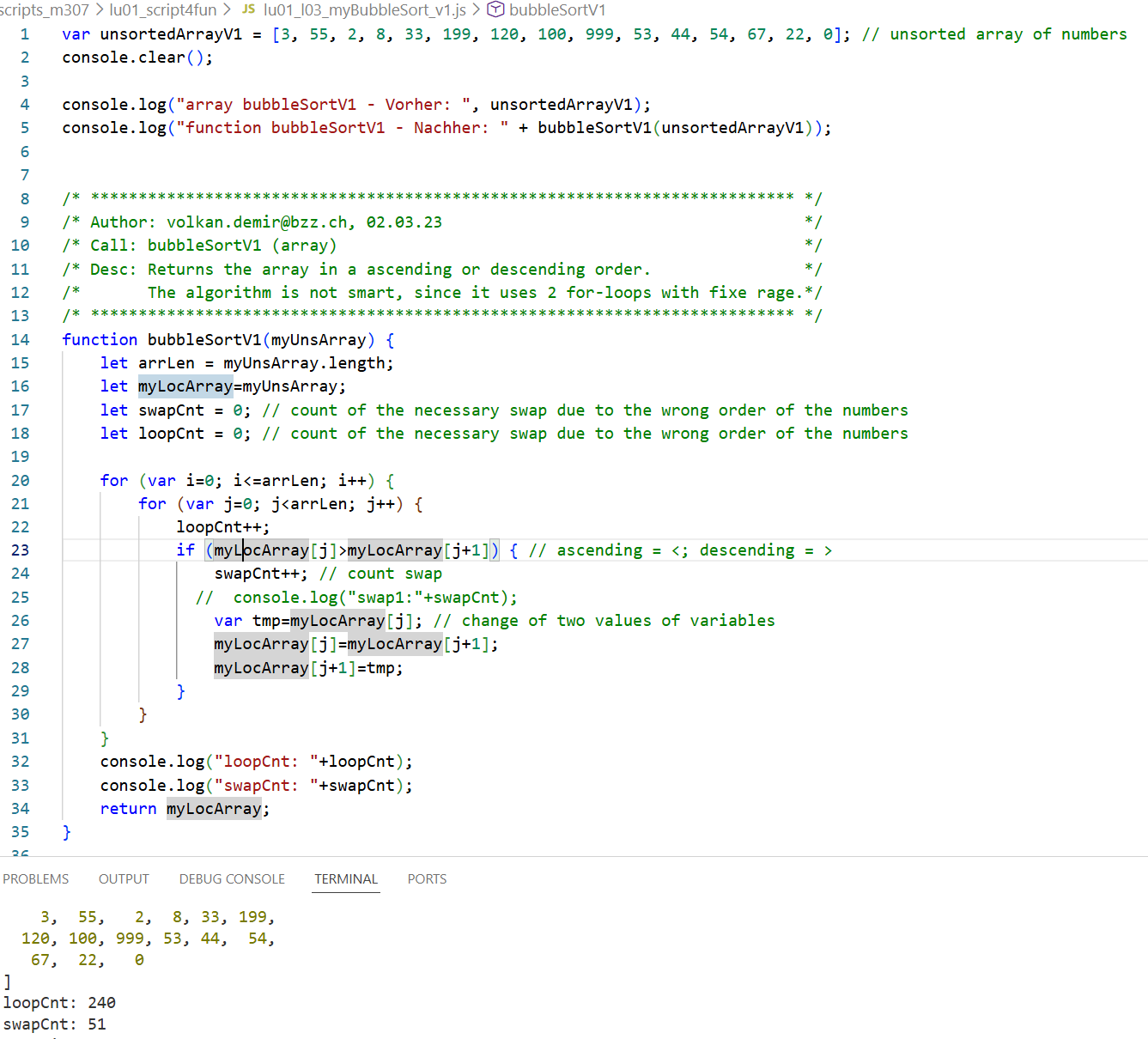Click the 'loopCnt: 240' terminal output line
The image size is (1148, 1039).
59,1003
